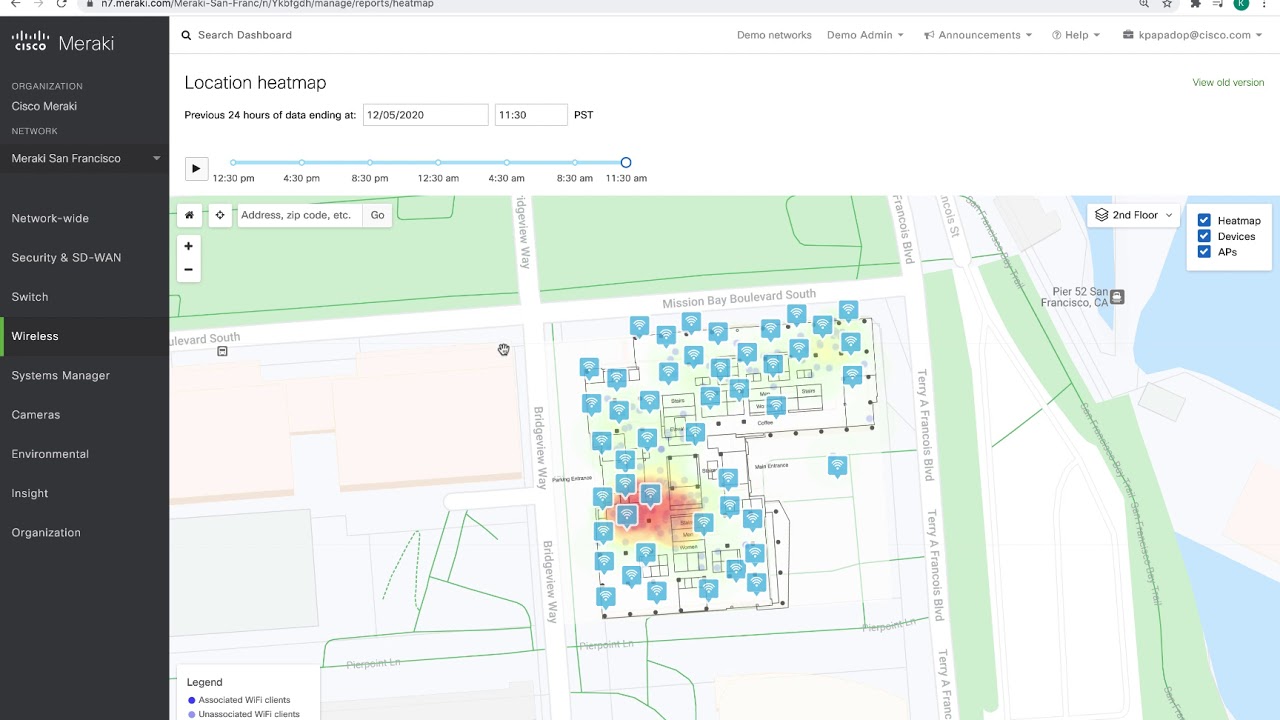
Task: Open Network-wide menu in sidebar
Action: point(50,218)
